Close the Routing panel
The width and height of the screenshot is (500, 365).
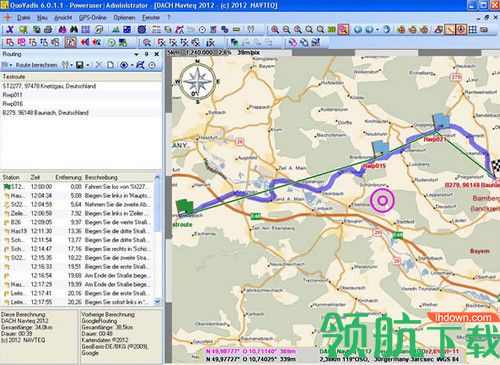[157, 54]
